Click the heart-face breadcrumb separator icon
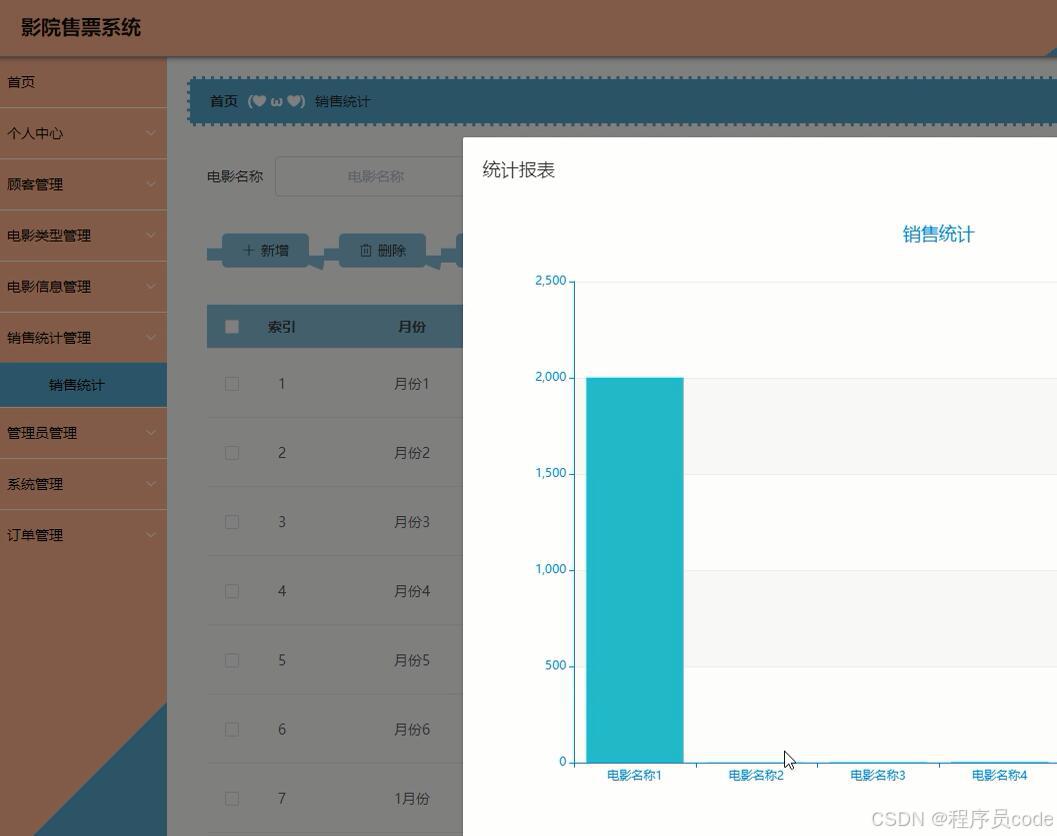 tap(276, 101)
